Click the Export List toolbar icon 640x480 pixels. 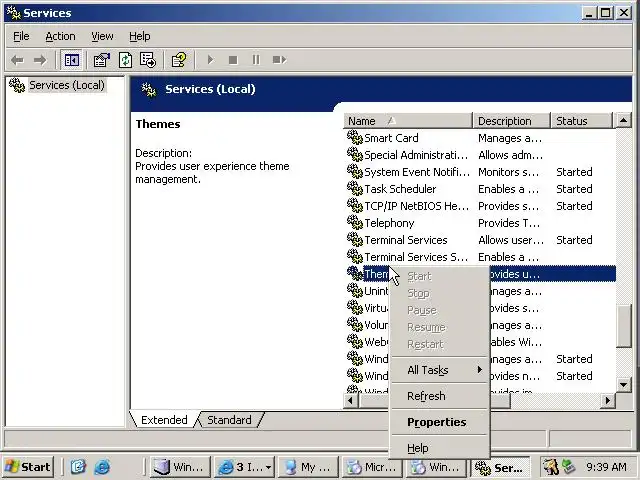point(147,60)
